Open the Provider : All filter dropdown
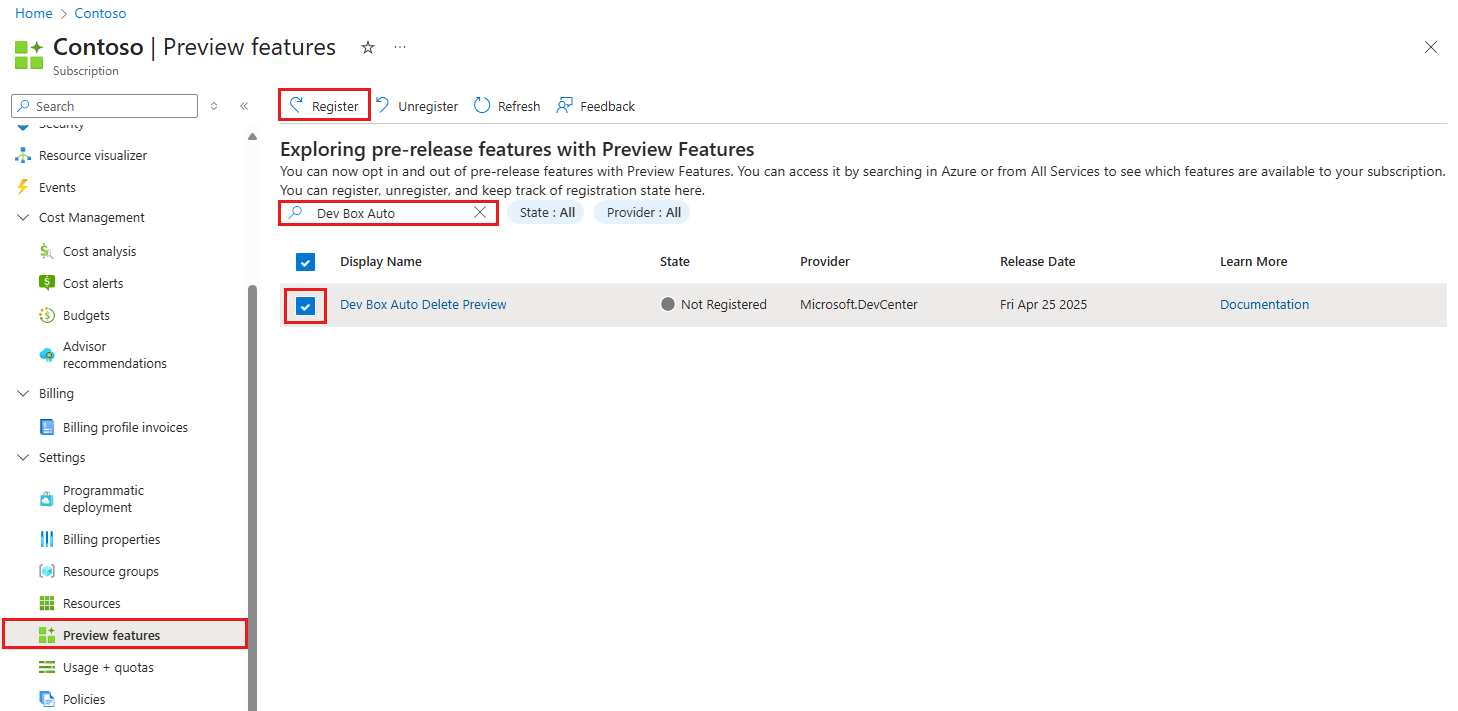This screenshot has height=711, width=1458. pos(641,212)
